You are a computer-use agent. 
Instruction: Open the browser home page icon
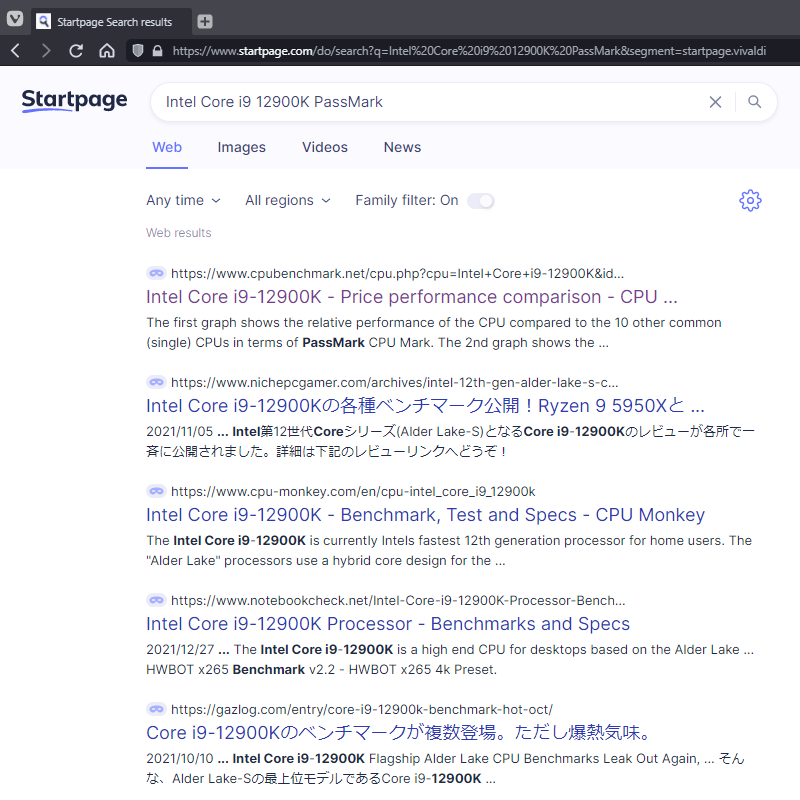point(108,51)
